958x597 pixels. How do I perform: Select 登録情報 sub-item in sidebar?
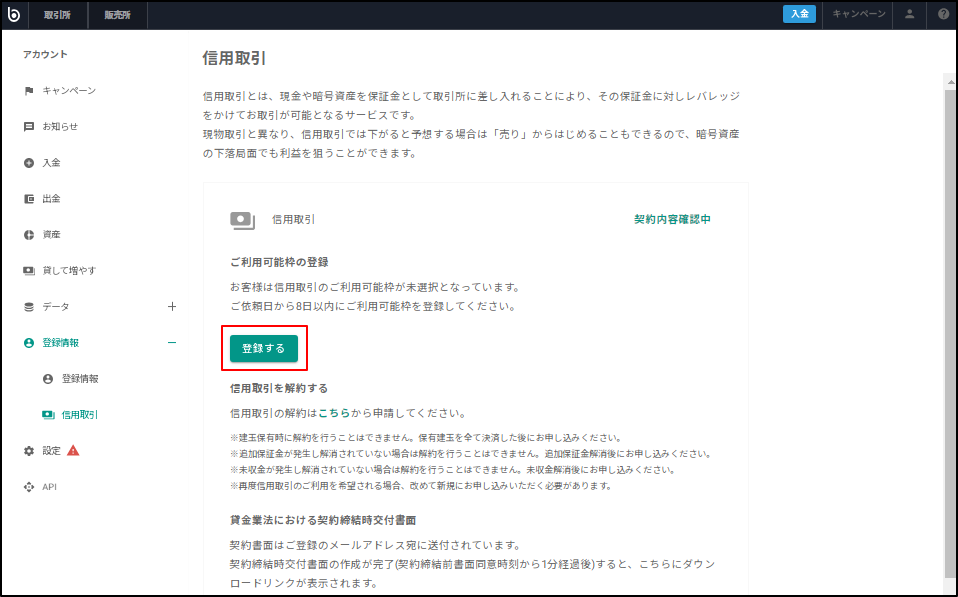tap(79, 379)
